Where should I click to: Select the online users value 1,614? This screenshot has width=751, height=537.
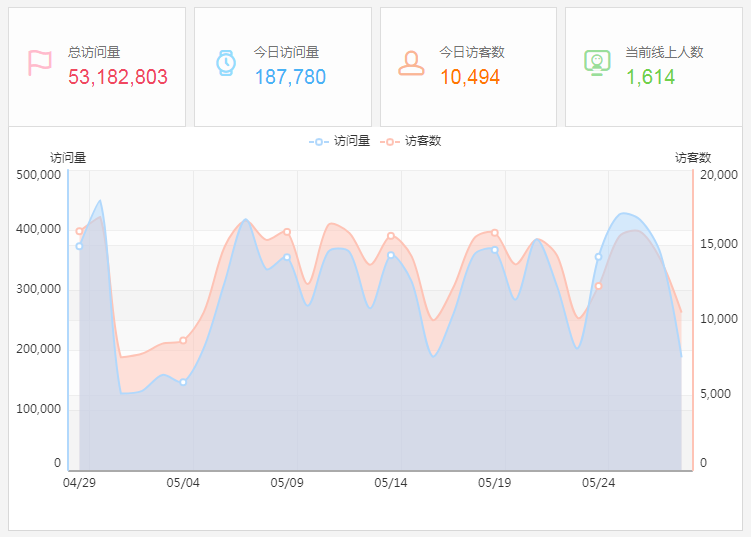[650, 77]
